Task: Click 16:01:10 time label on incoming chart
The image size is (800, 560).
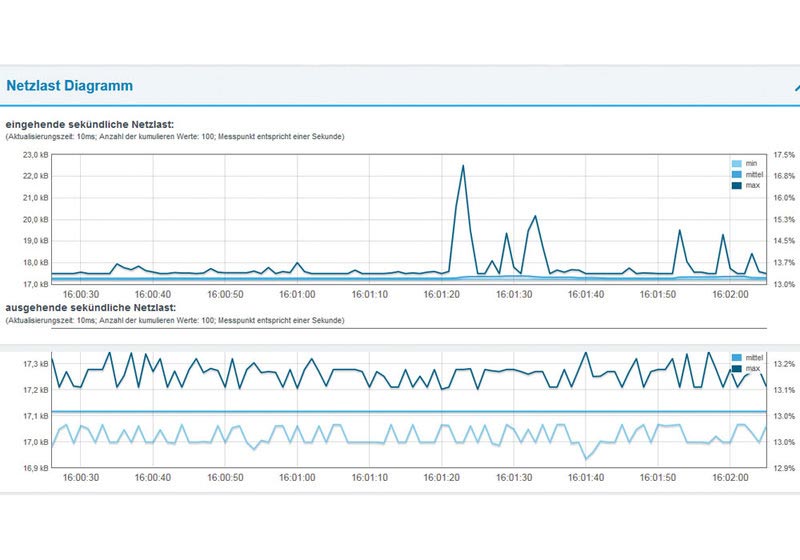Action: pos(369,294)
